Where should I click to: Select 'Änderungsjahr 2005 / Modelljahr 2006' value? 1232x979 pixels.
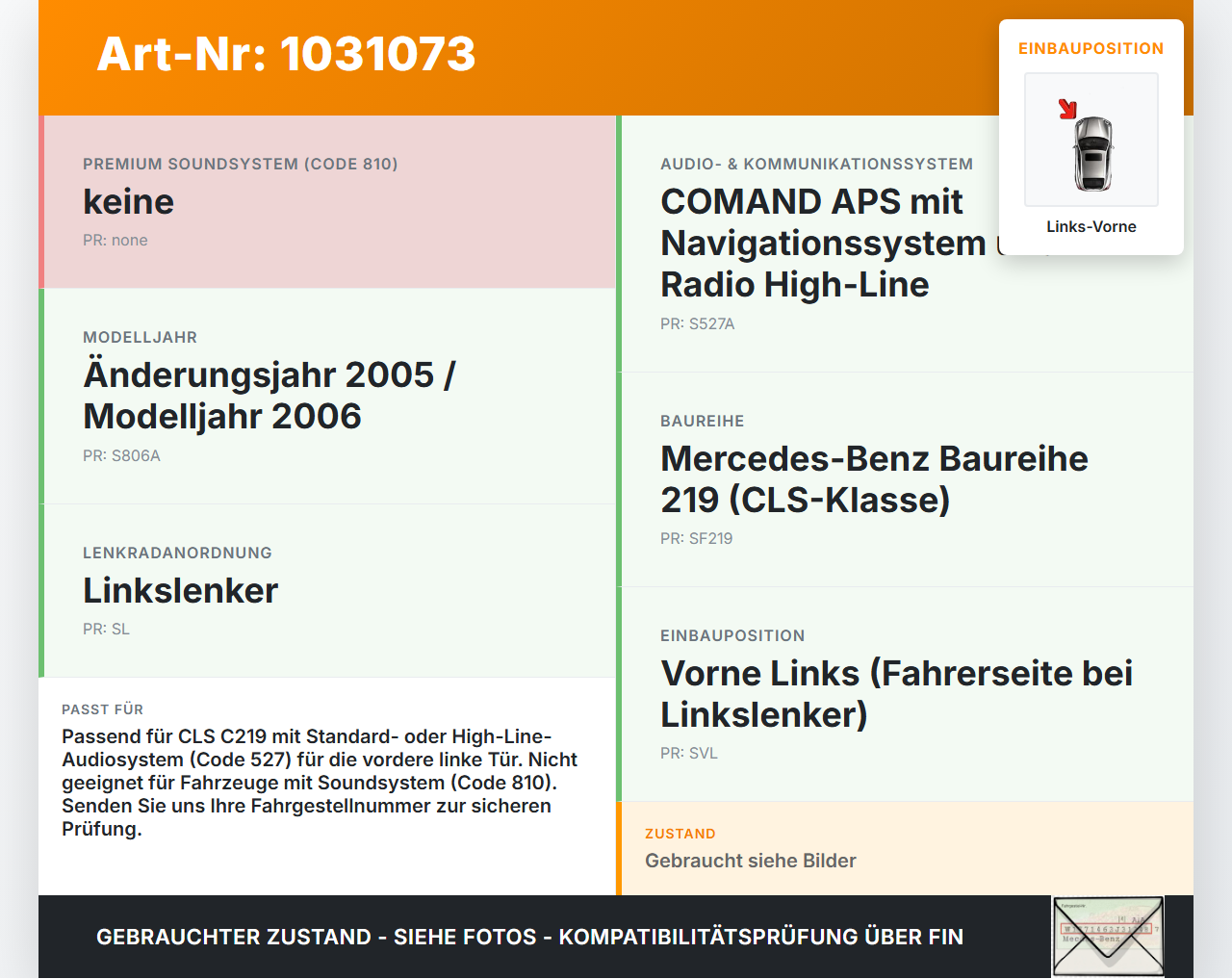[x=269, y=395]
